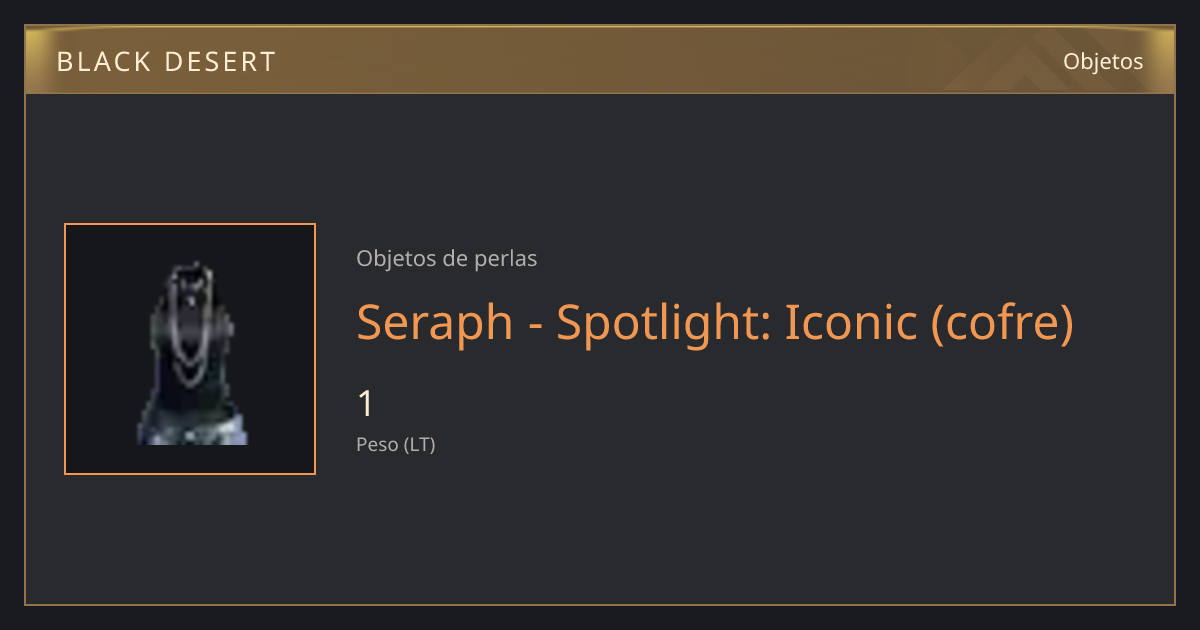The image size is (1200, 630).
Task: Click the Seraph - Spotlight: Iconic (cofre) title
Action: [715, 322]
